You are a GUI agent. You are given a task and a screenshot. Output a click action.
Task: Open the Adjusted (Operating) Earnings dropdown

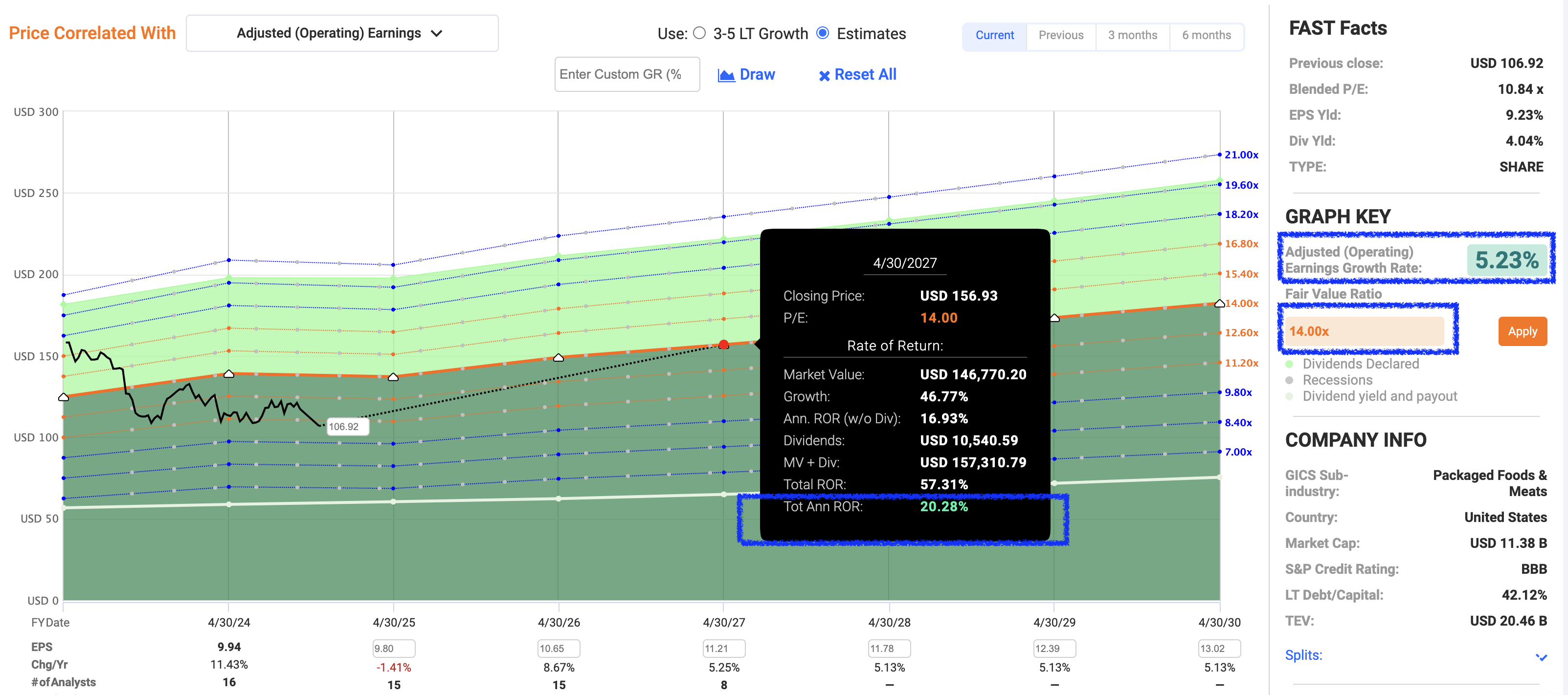(x=341, y=33)
